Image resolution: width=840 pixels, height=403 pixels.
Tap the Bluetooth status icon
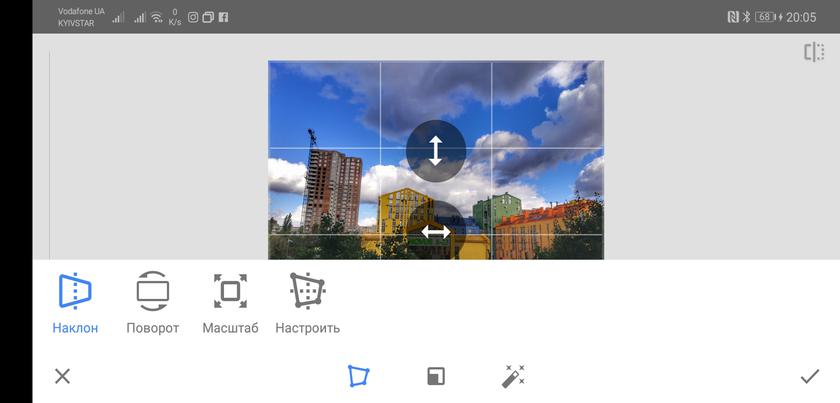[745, 17]
